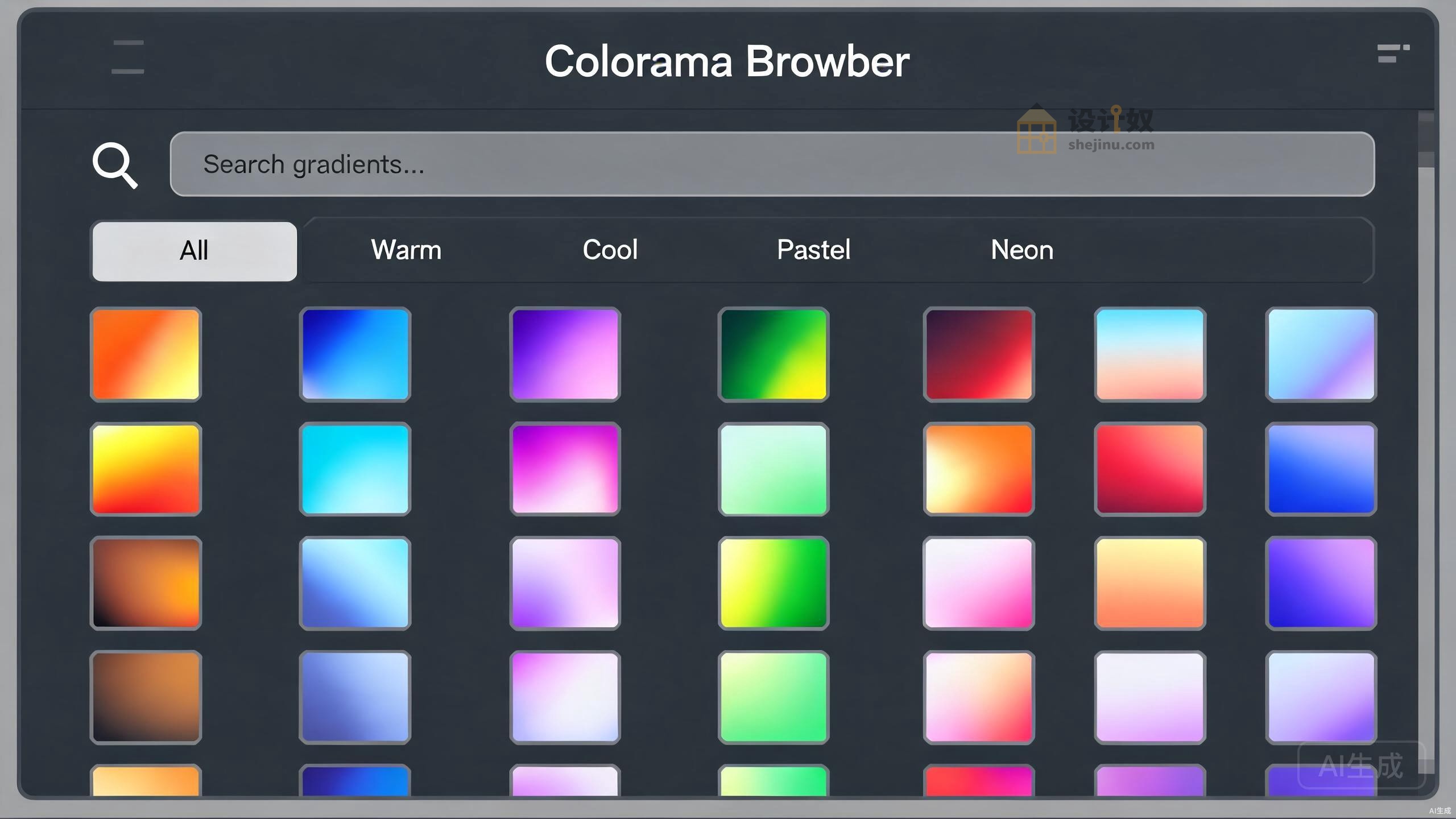1456x819 pixels.
Task: Pick the orange-to-yellow diagonal gradient swatch
Action: coord(146,354)
